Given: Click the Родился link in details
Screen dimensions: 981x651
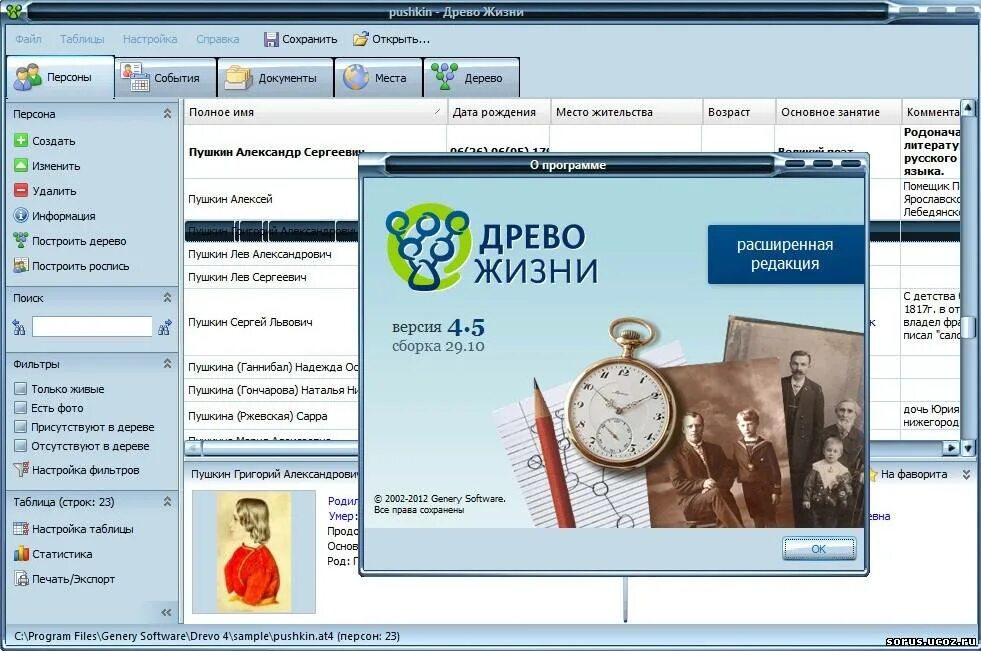Looking at the screenshot, I should (343, 501).
